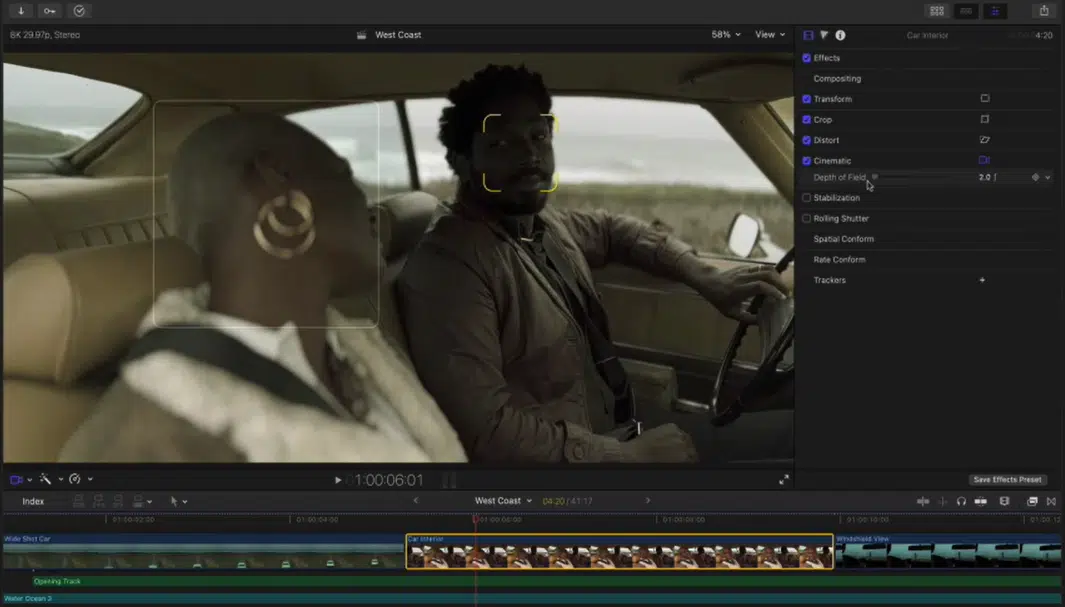Click the West Coast timeline breadcrumb
The height and width of the screenshot is (607, 1065).
pyautogui.click(x=500, y=500)
